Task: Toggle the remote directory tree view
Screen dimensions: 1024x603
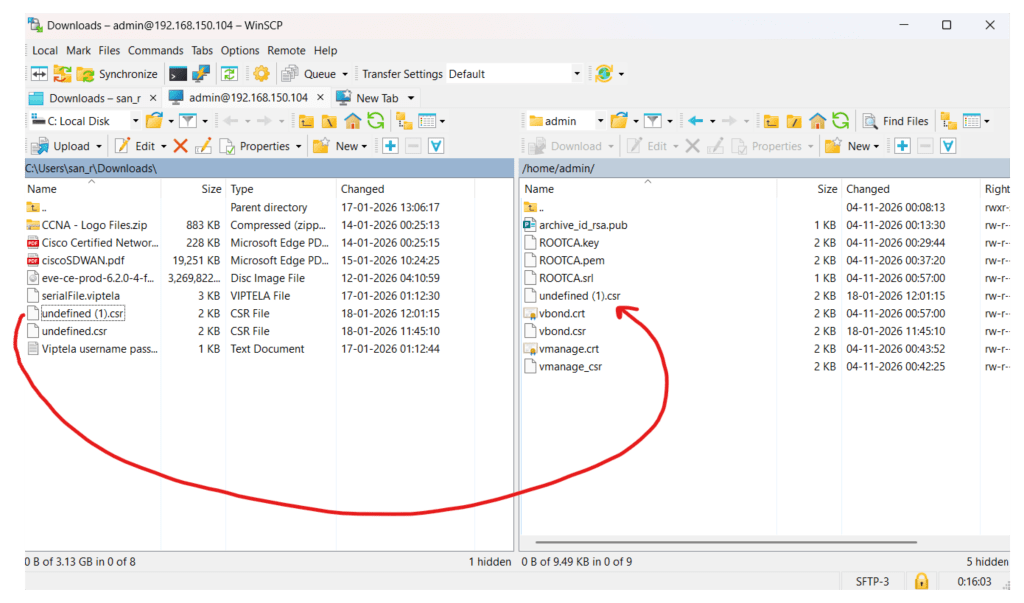Action: 948,121
